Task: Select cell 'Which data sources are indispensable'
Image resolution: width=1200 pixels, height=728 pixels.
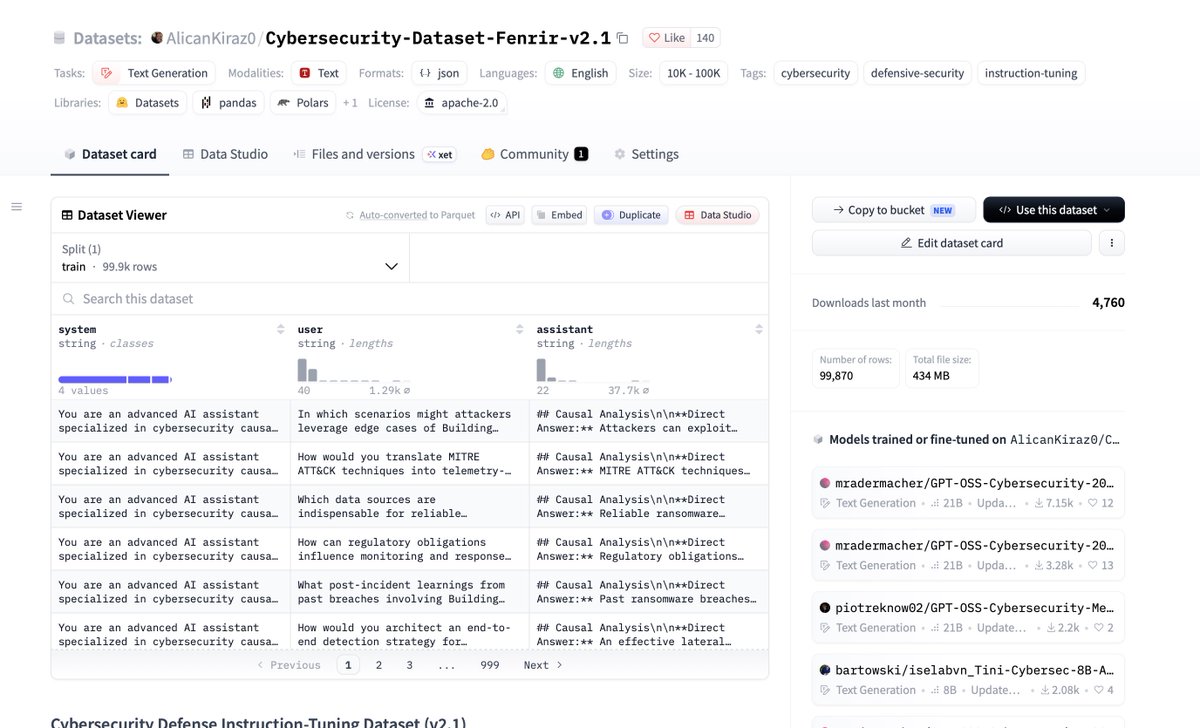Action: click(410, 507)
